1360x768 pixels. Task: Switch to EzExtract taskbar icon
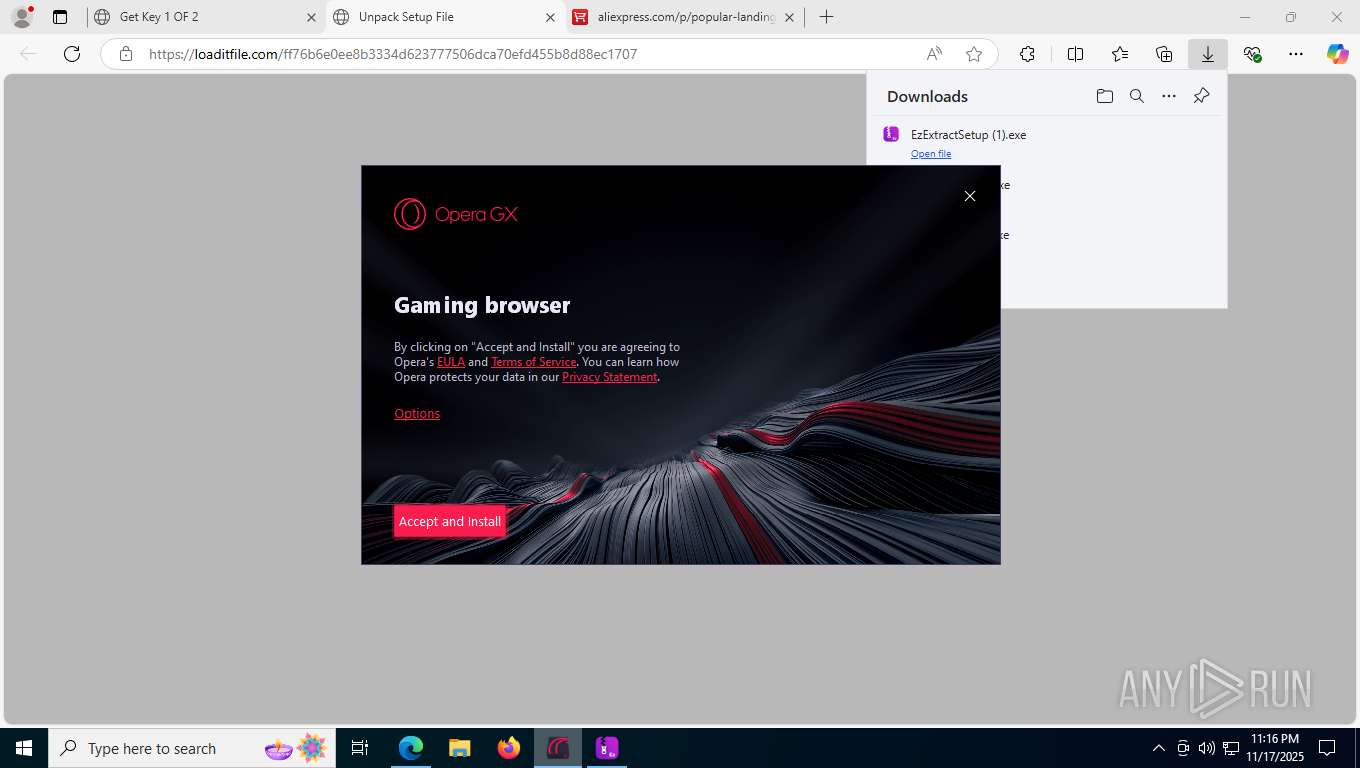tap(607, 748)
